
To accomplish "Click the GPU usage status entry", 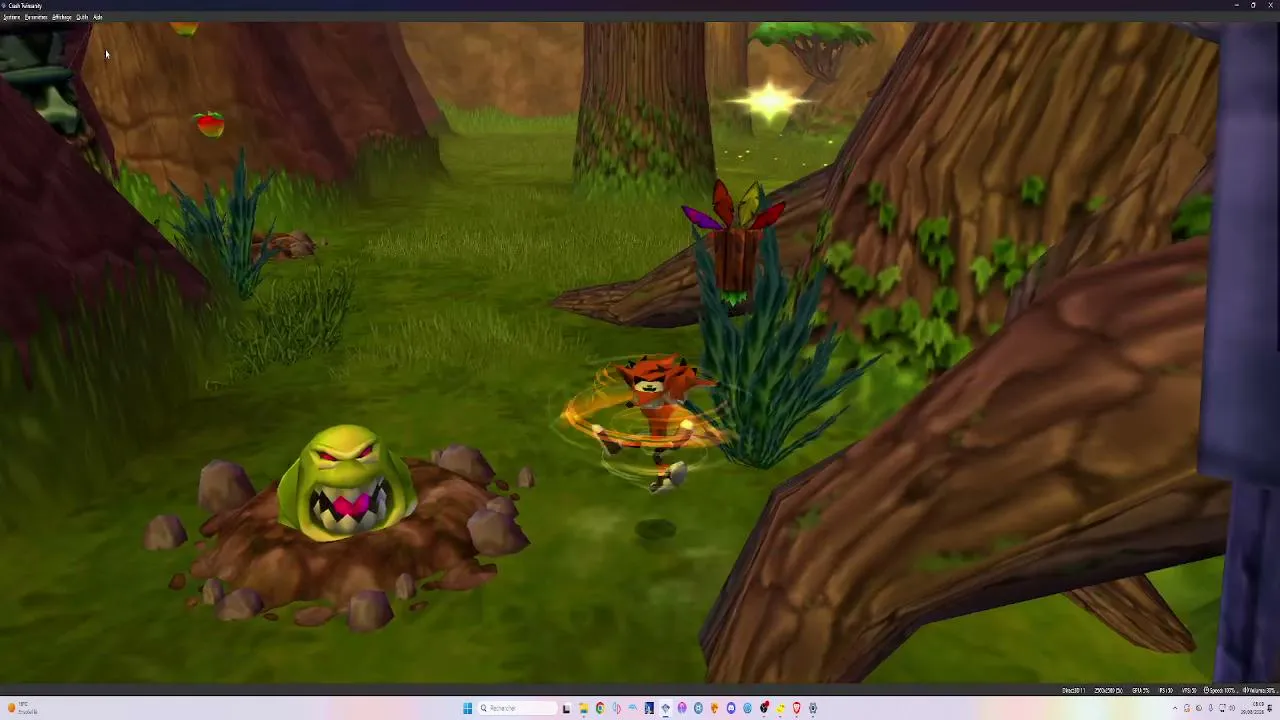I will (x=1140, y=691).
